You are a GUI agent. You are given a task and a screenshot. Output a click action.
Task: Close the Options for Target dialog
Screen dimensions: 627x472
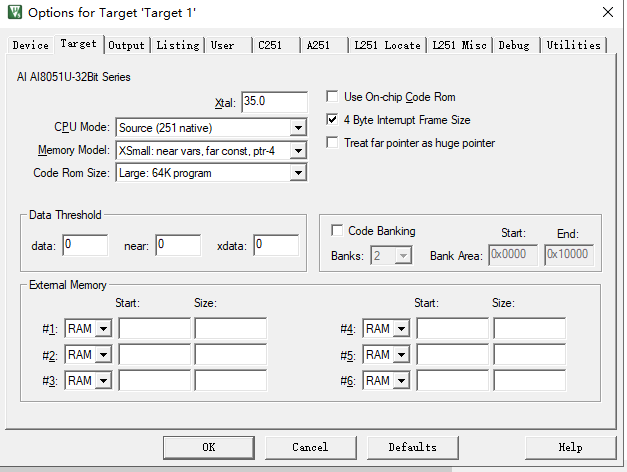click(607, 12)
